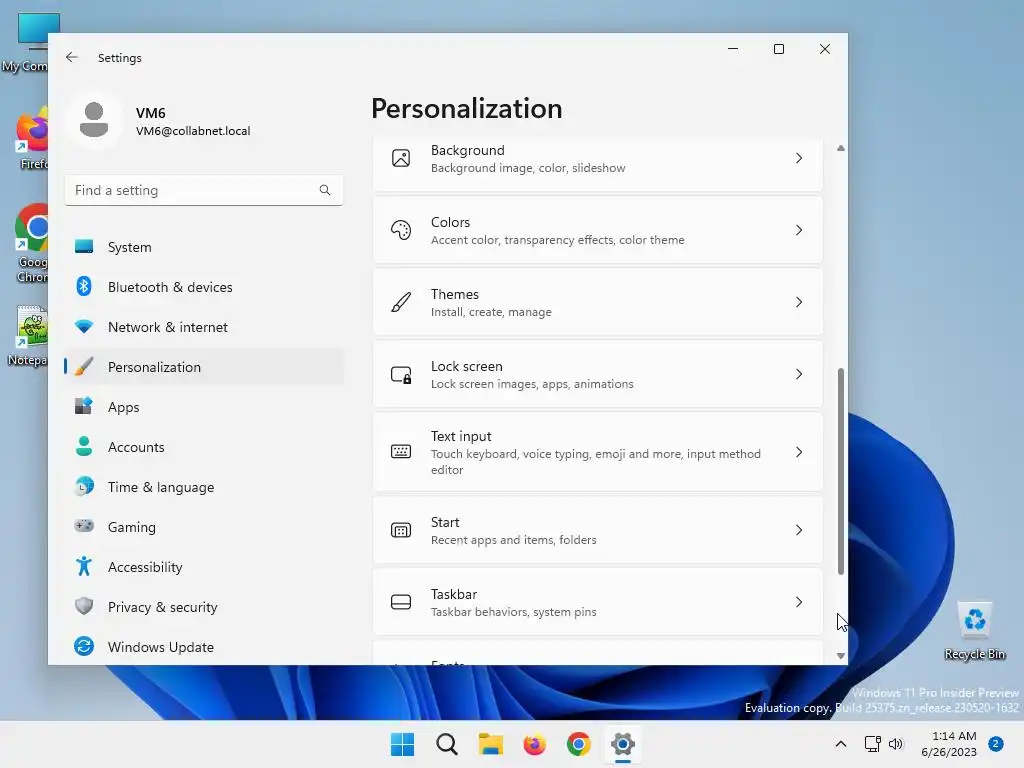Click the Text input keyboard icon

[401, 451]
